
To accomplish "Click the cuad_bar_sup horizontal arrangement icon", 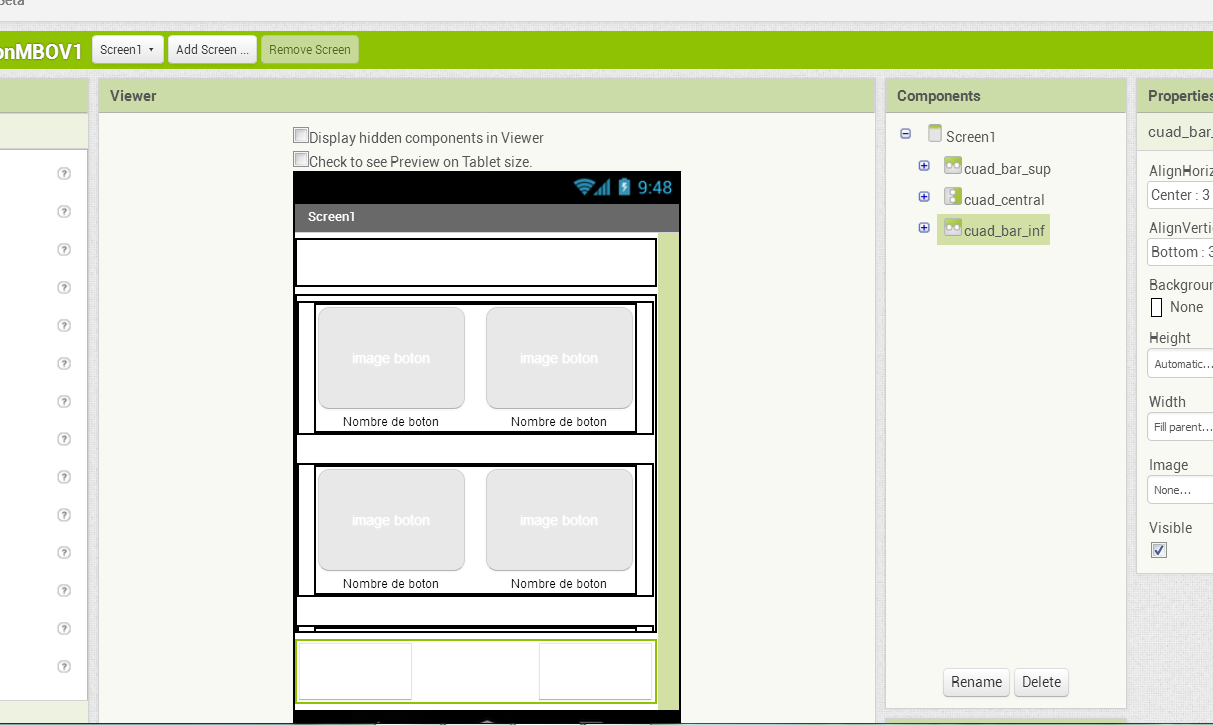I will pyautogui.click(x=953, y=166).
